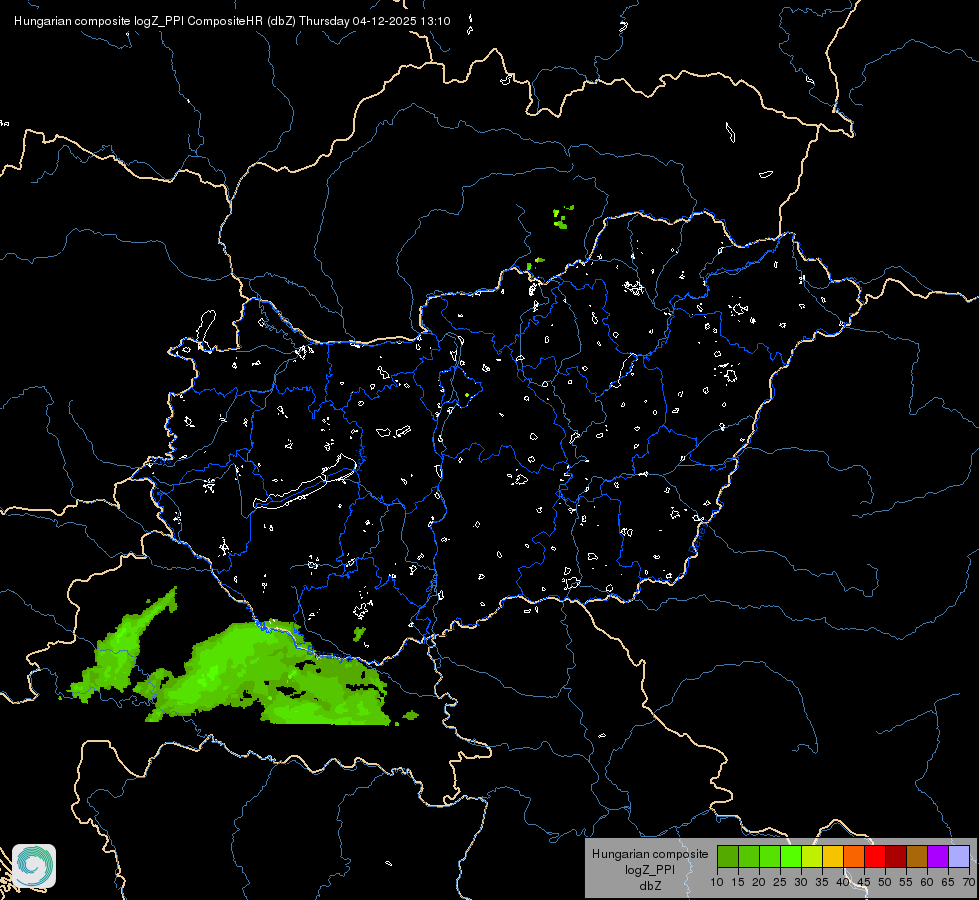Viewport: 979px width, 900px height.
Task: Select the 35-40 dBZ yellow swatch
Action: [x=833, y=856]
